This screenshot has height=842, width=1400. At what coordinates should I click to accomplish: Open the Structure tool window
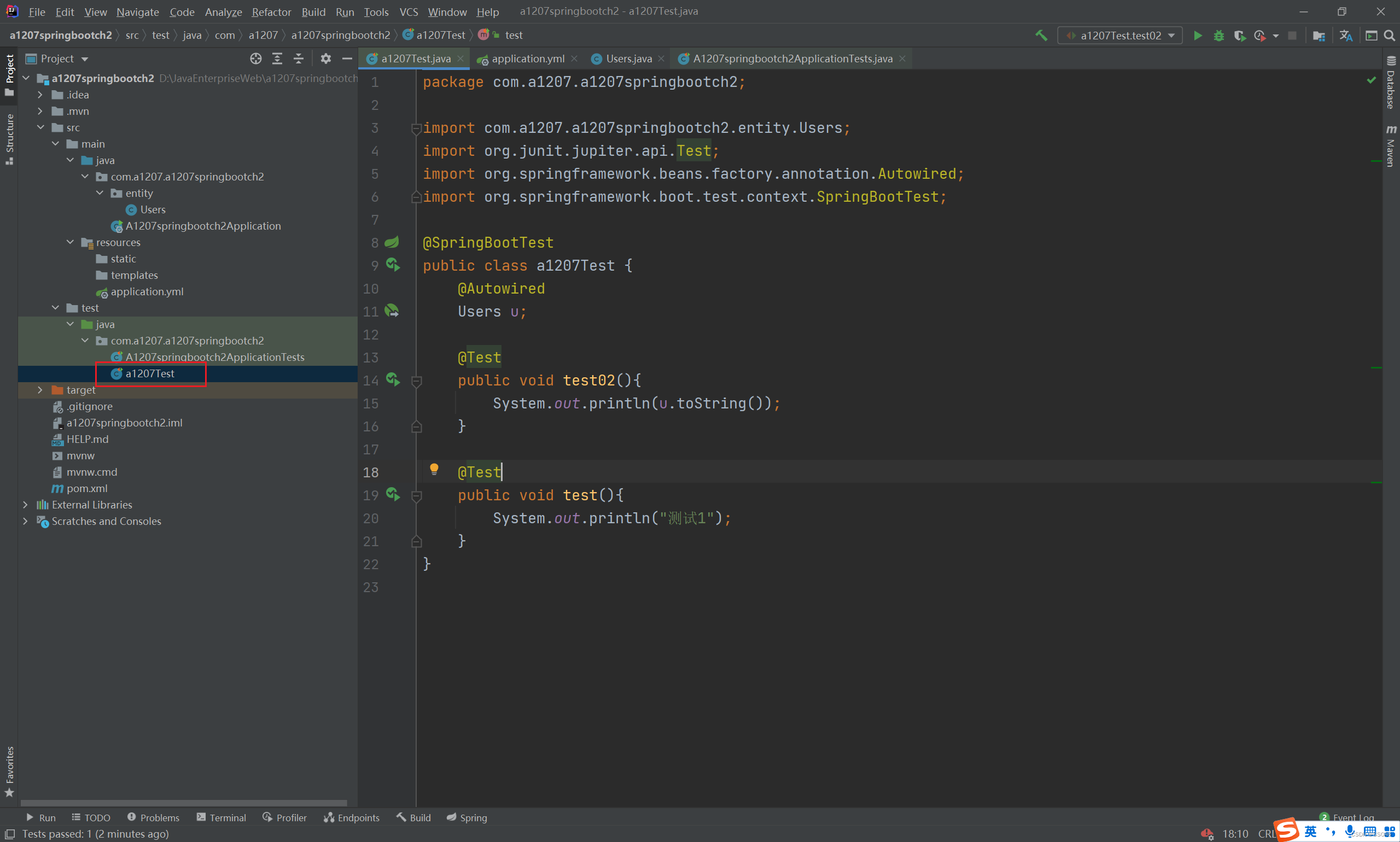pyautogui.click(x=9, y=139)
